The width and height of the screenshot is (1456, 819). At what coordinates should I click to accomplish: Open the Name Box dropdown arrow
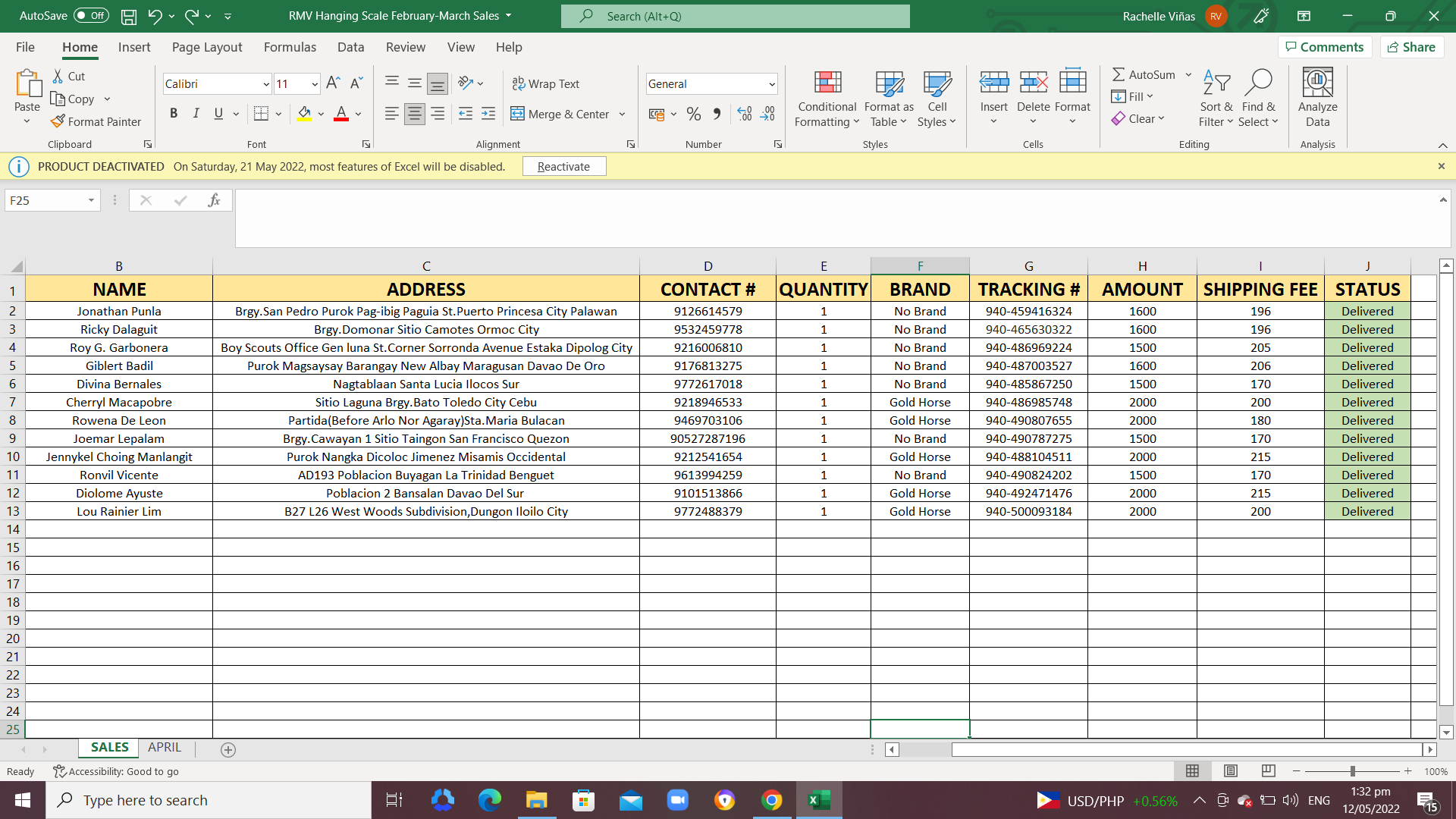91,200
